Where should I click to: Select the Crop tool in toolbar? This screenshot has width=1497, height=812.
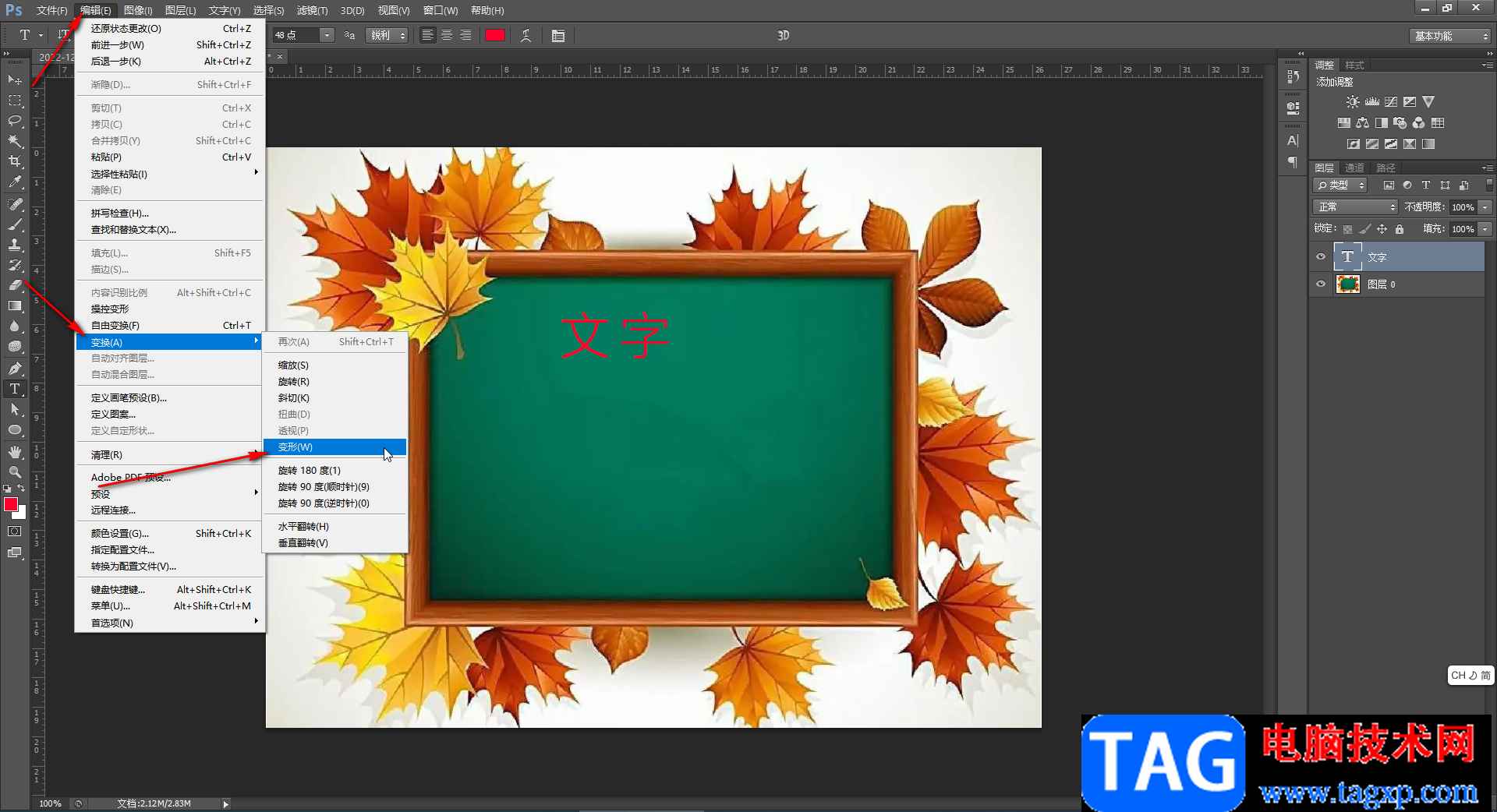pyautogui.click(x=15, y=161)
